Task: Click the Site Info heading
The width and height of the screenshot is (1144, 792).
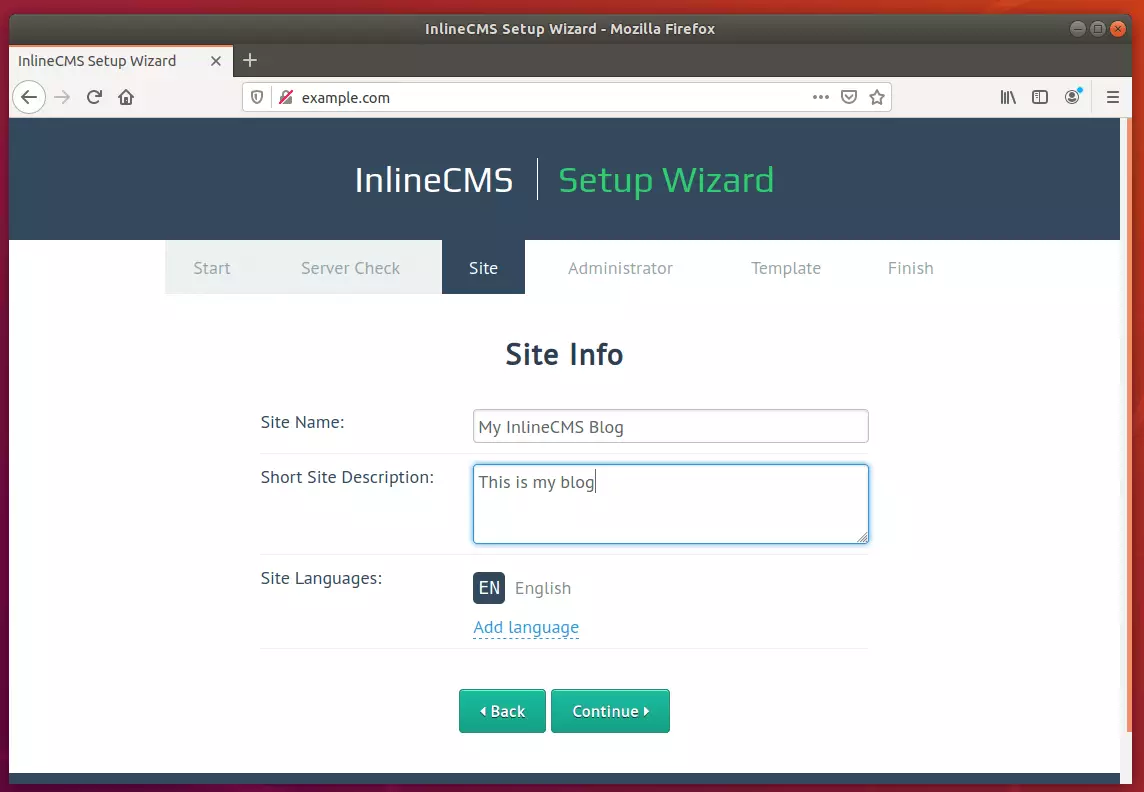Action: click(x=564, y=354)
